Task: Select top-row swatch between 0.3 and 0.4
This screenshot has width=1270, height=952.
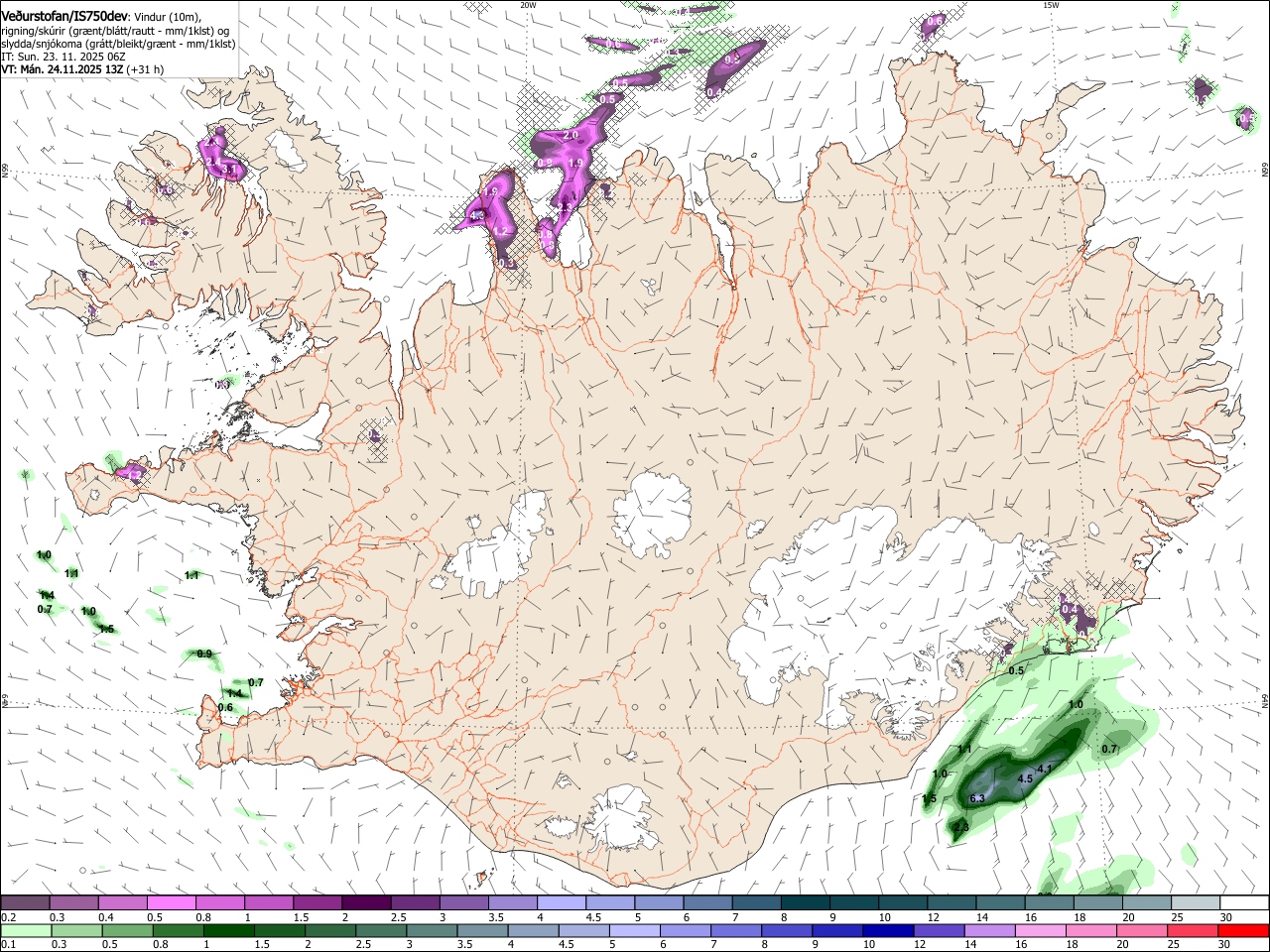Action: pyautogui.click(x=73, y=902)
